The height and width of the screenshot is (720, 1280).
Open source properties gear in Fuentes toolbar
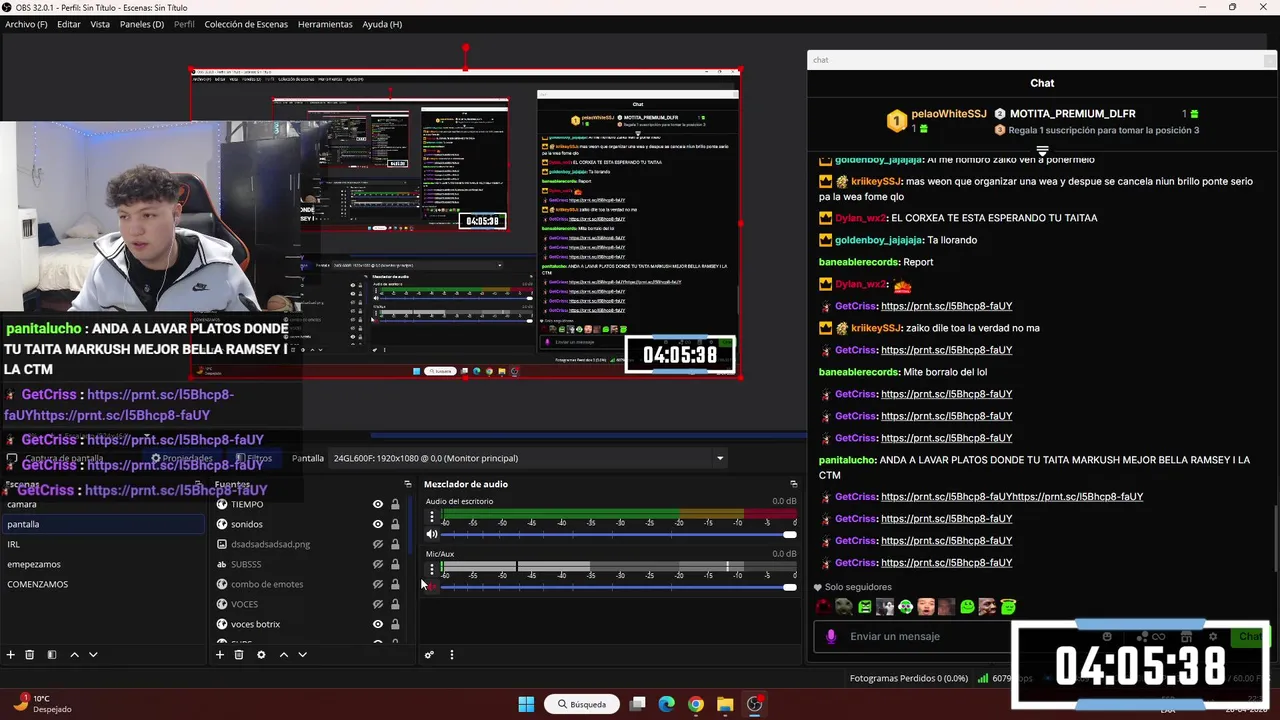tap(261, 655)
